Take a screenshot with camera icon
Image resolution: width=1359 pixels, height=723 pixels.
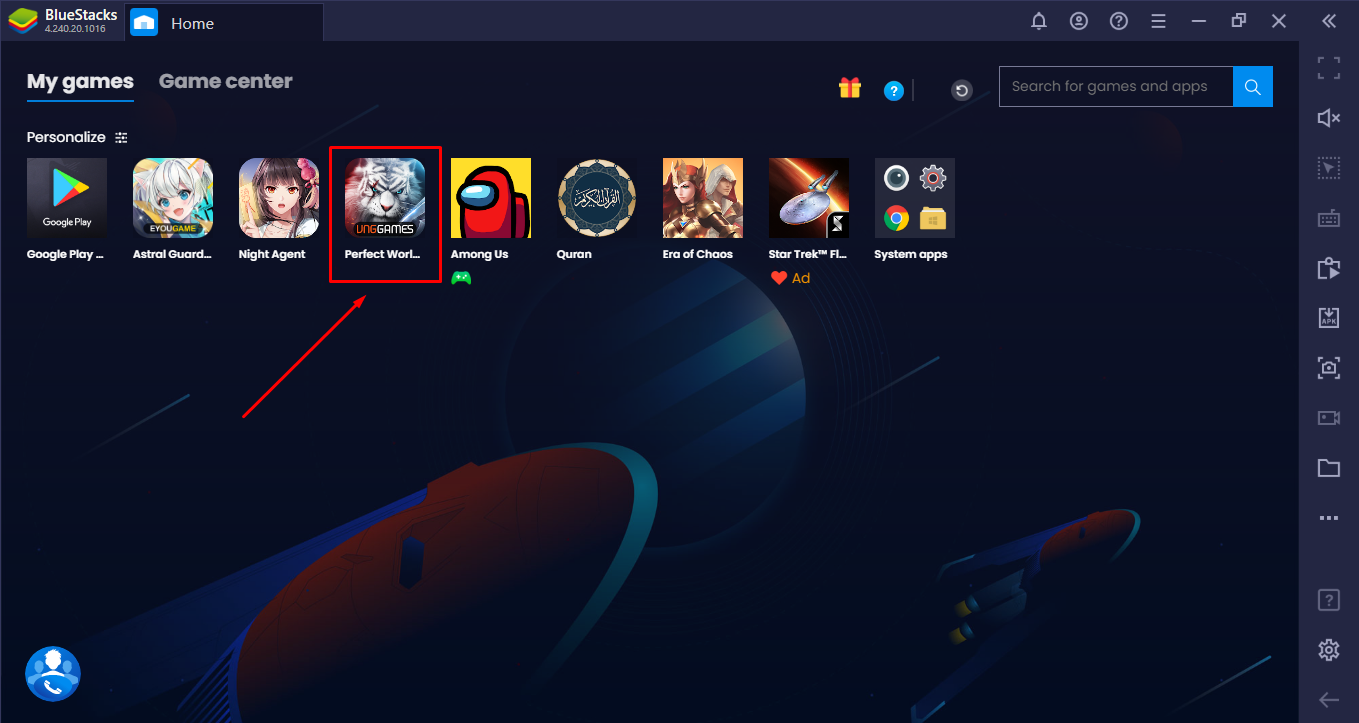tap(1328, 368)
